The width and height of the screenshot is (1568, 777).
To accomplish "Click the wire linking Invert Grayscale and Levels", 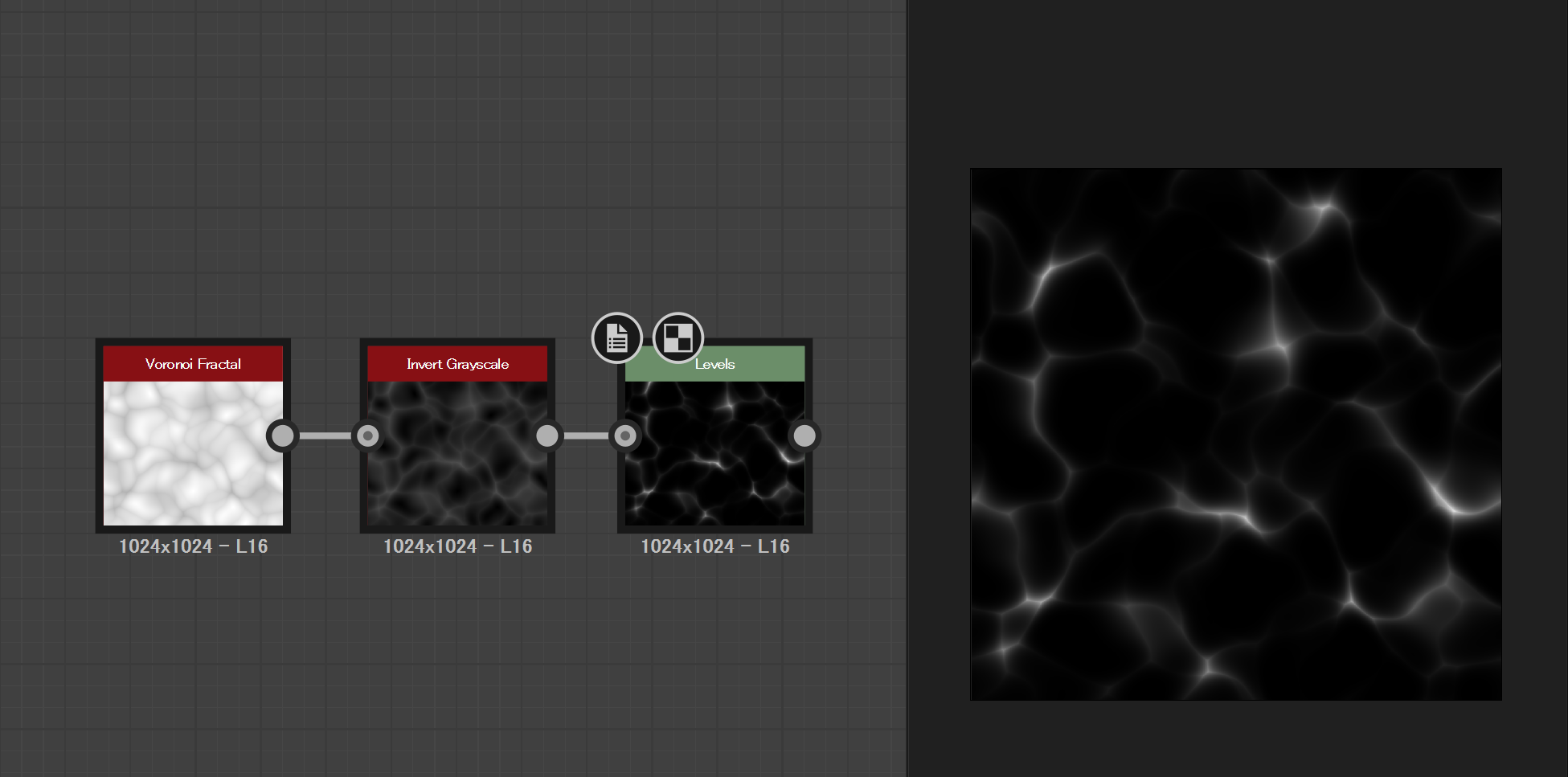I will pos(587,436).
